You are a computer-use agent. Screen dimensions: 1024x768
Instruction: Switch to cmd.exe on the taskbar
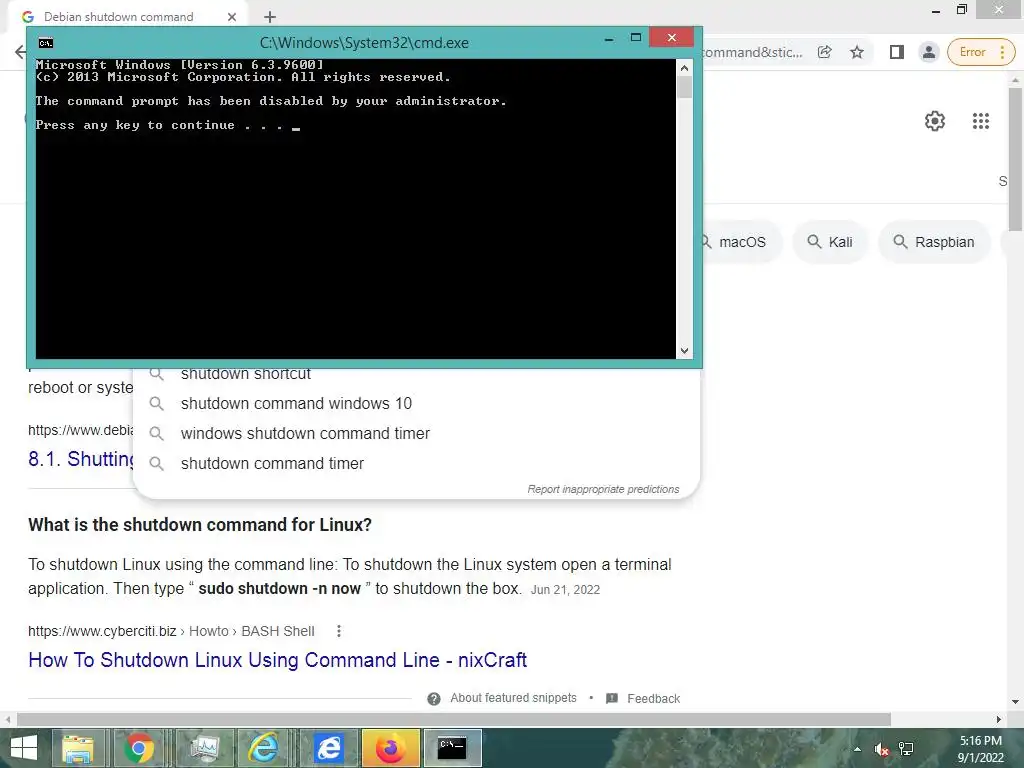tap(453, 748)
